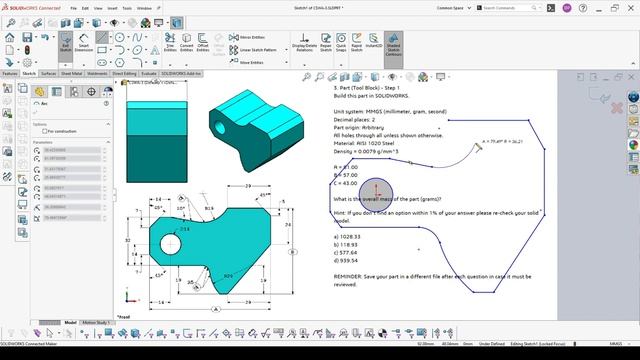The width and height of the screenshot is (640, 360).
Task: Open the Window menu
Action: coord(144,8)
